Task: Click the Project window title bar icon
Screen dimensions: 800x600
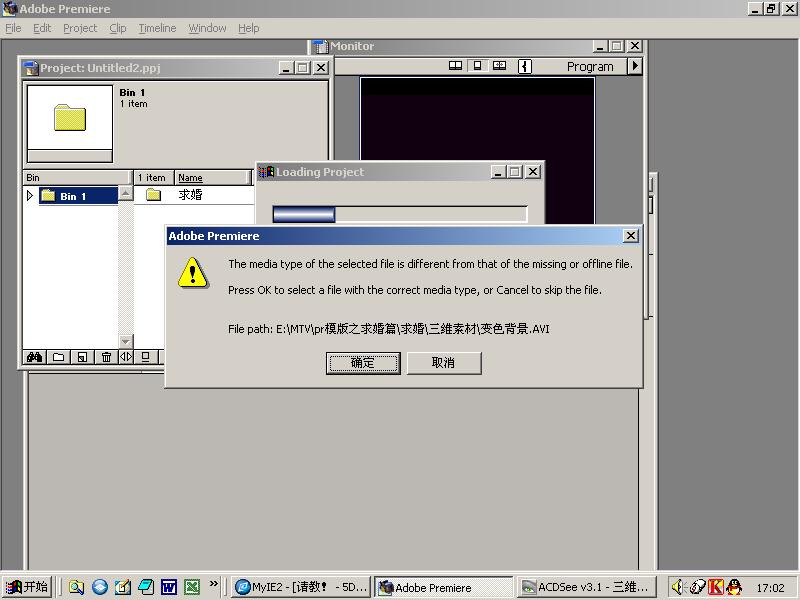Action: point(31,68)
